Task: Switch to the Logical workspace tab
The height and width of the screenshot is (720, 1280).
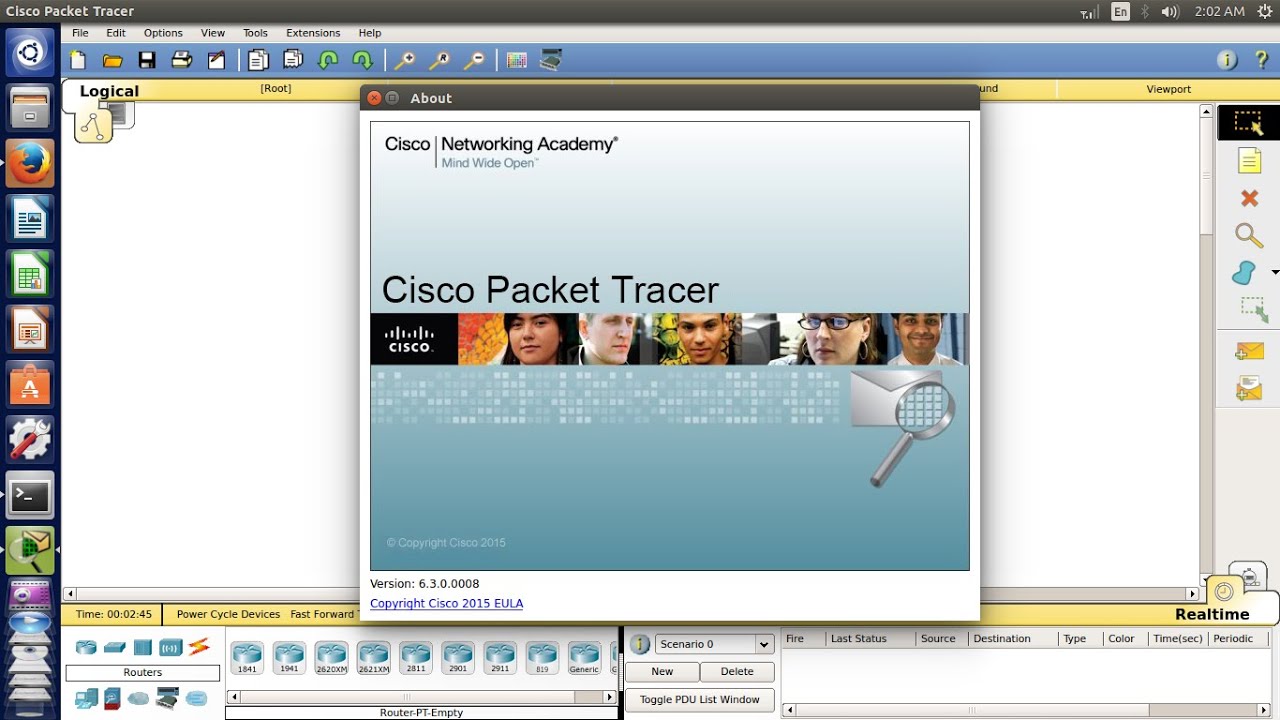Action: 109,91
